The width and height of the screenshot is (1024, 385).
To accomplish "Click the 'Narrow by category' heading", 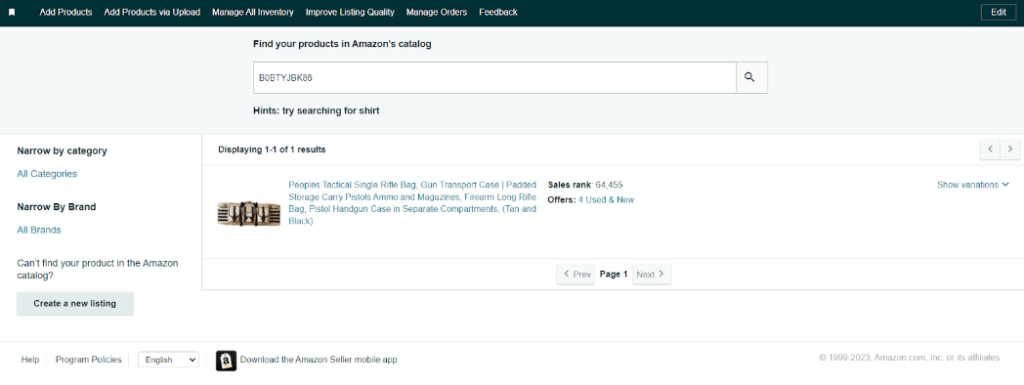I will 62,151.
